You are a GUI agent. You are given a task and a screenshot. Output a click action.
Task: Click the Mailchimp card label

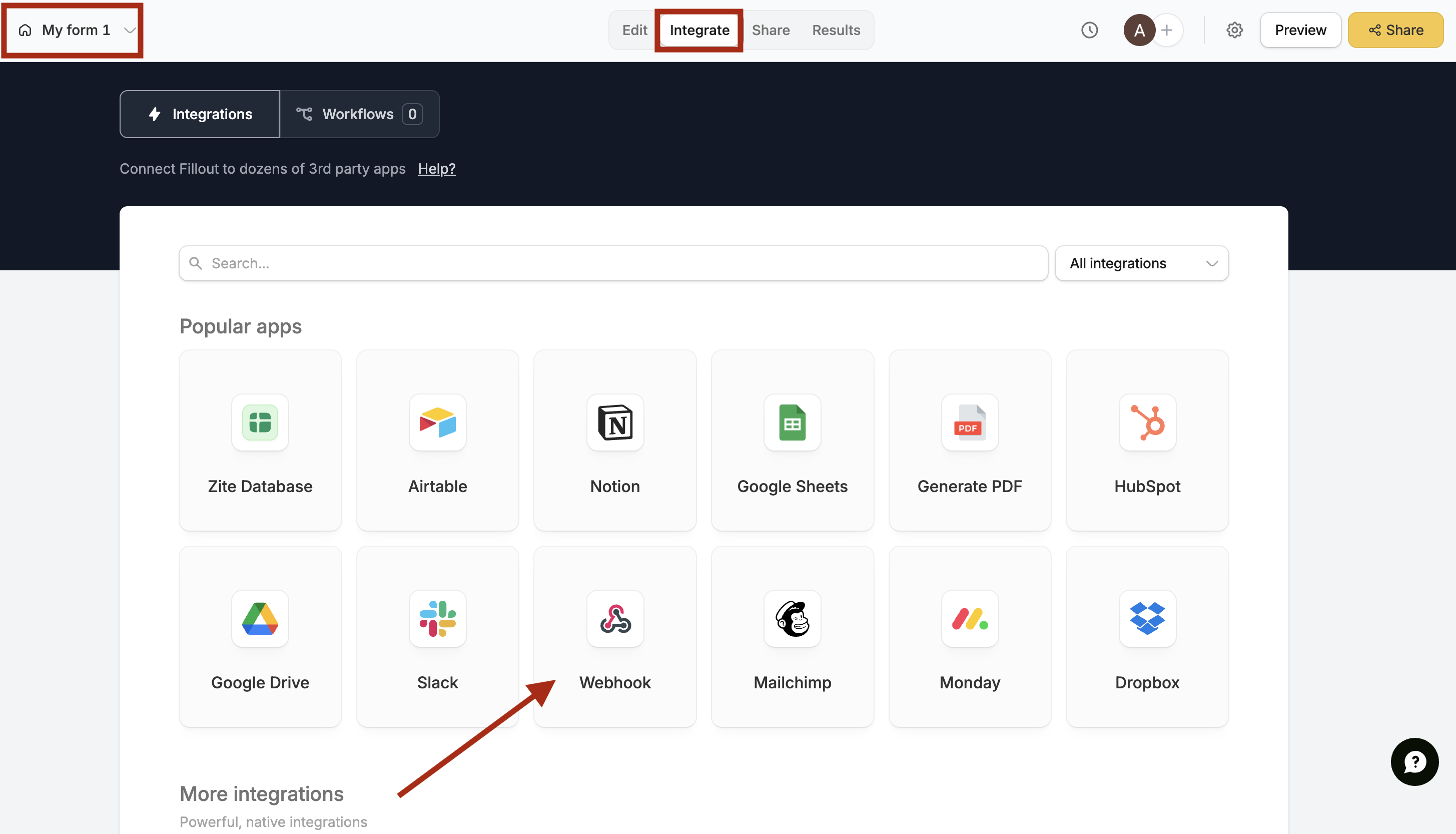pyautogui.click(x=792, y=682)
